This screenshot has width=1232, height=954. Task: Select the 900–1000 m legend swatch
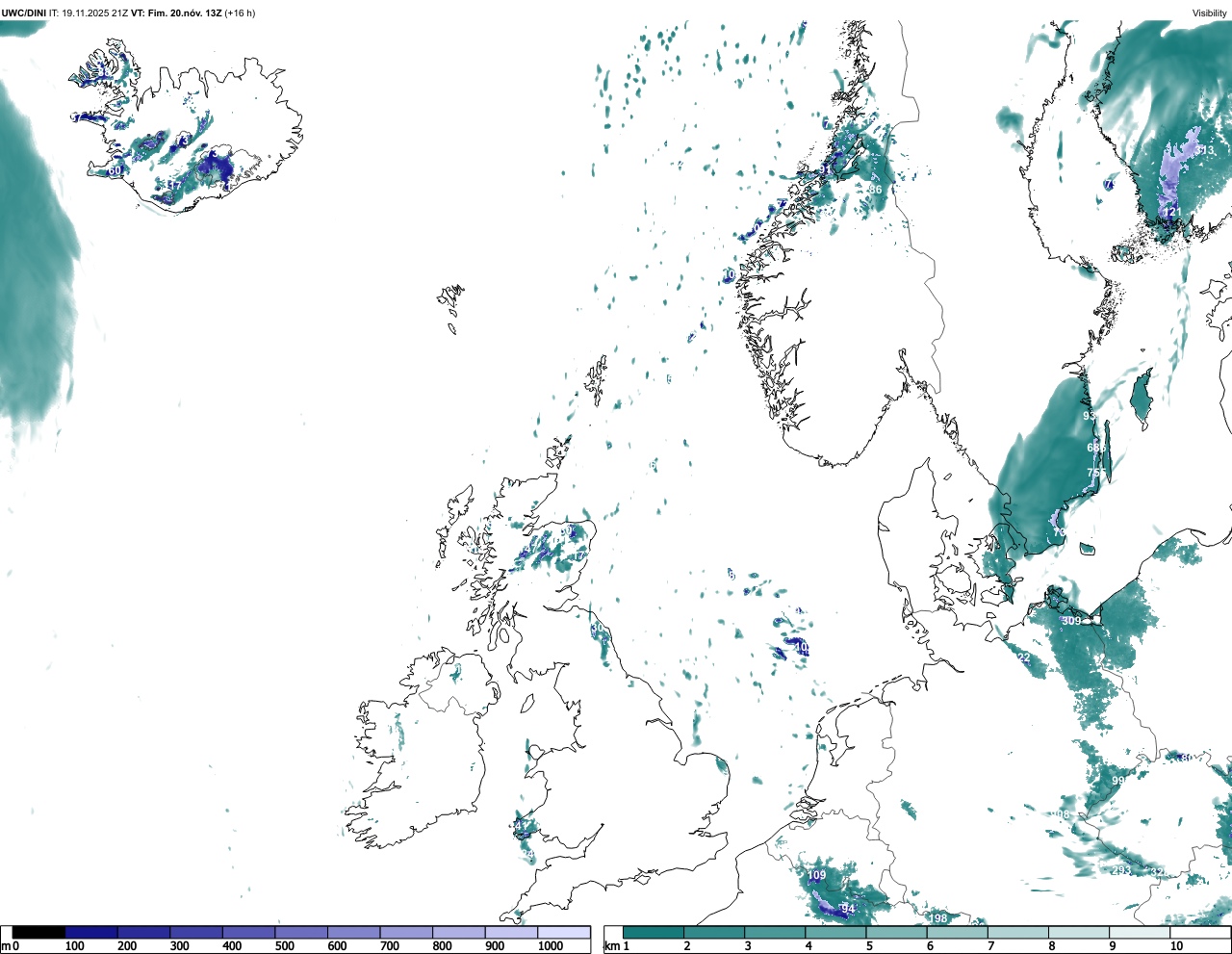pos(511,932)
